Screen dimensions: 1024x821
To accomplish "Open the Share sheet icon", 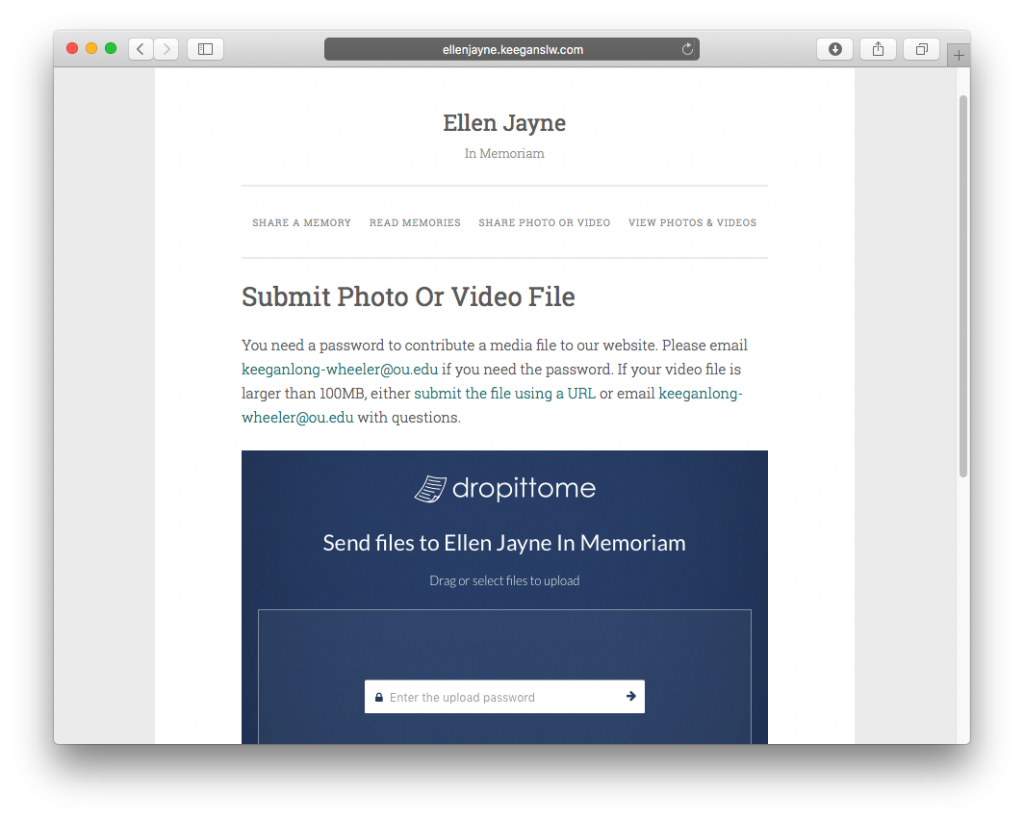I will tap(878, 49).
